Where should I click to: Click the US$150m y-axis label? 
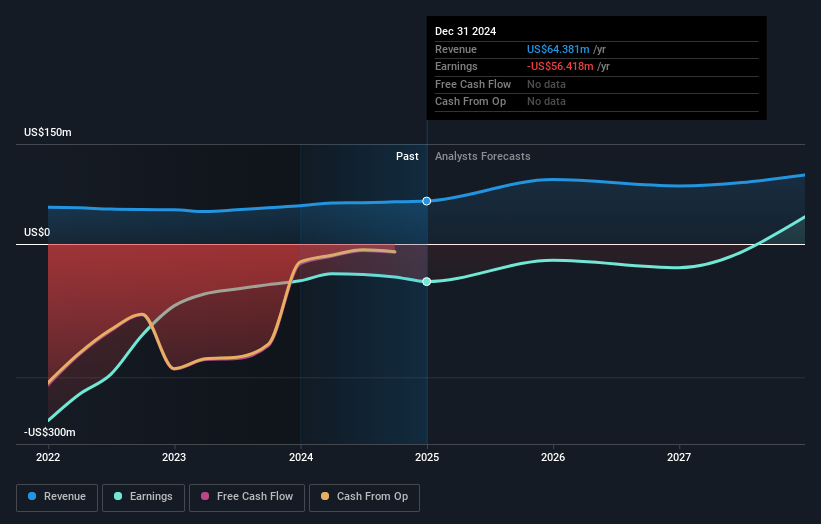pos(48,132)
